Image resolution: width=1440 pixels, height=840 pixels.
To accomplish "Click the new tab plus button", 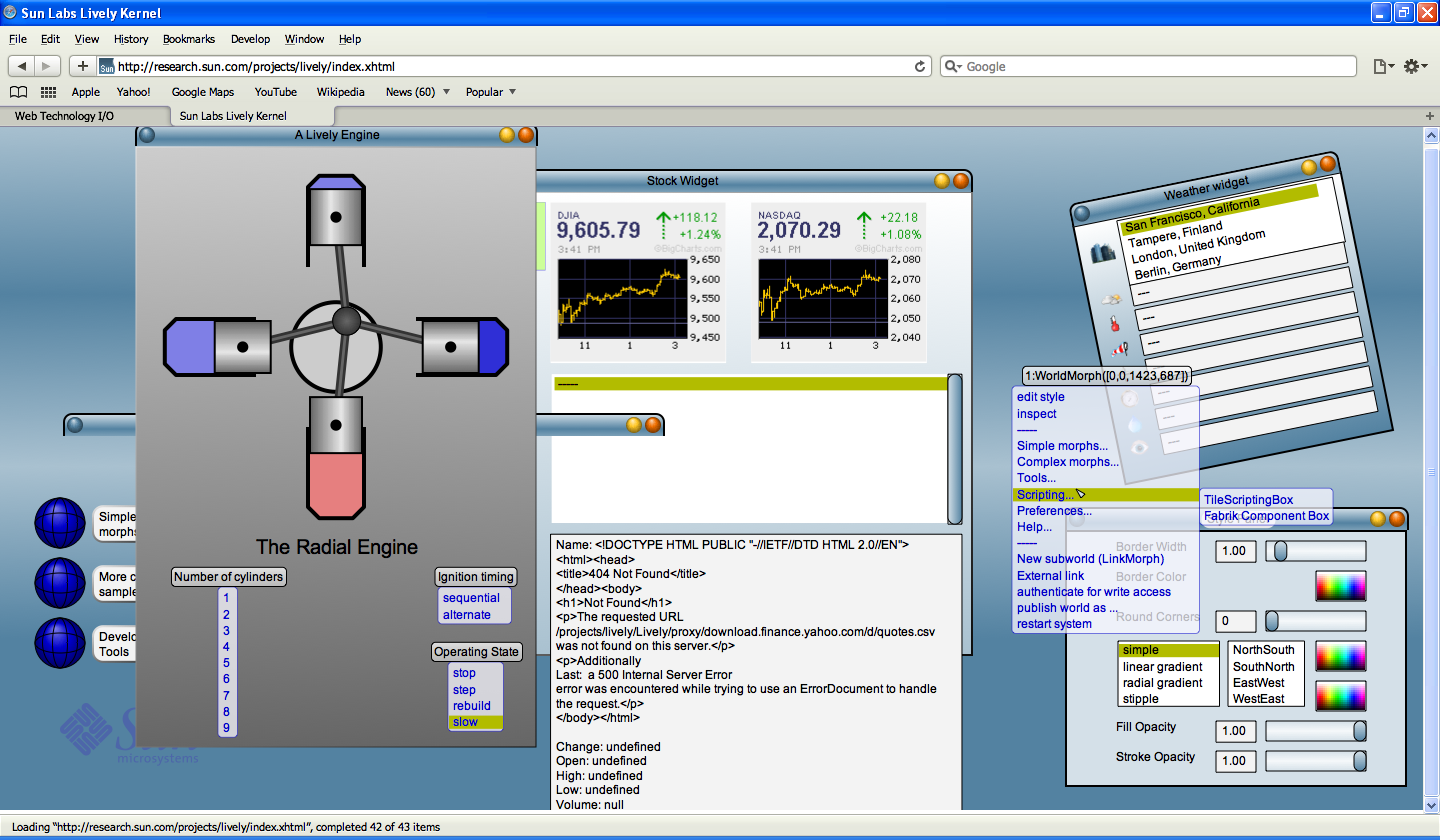I will coord(1429,116).
